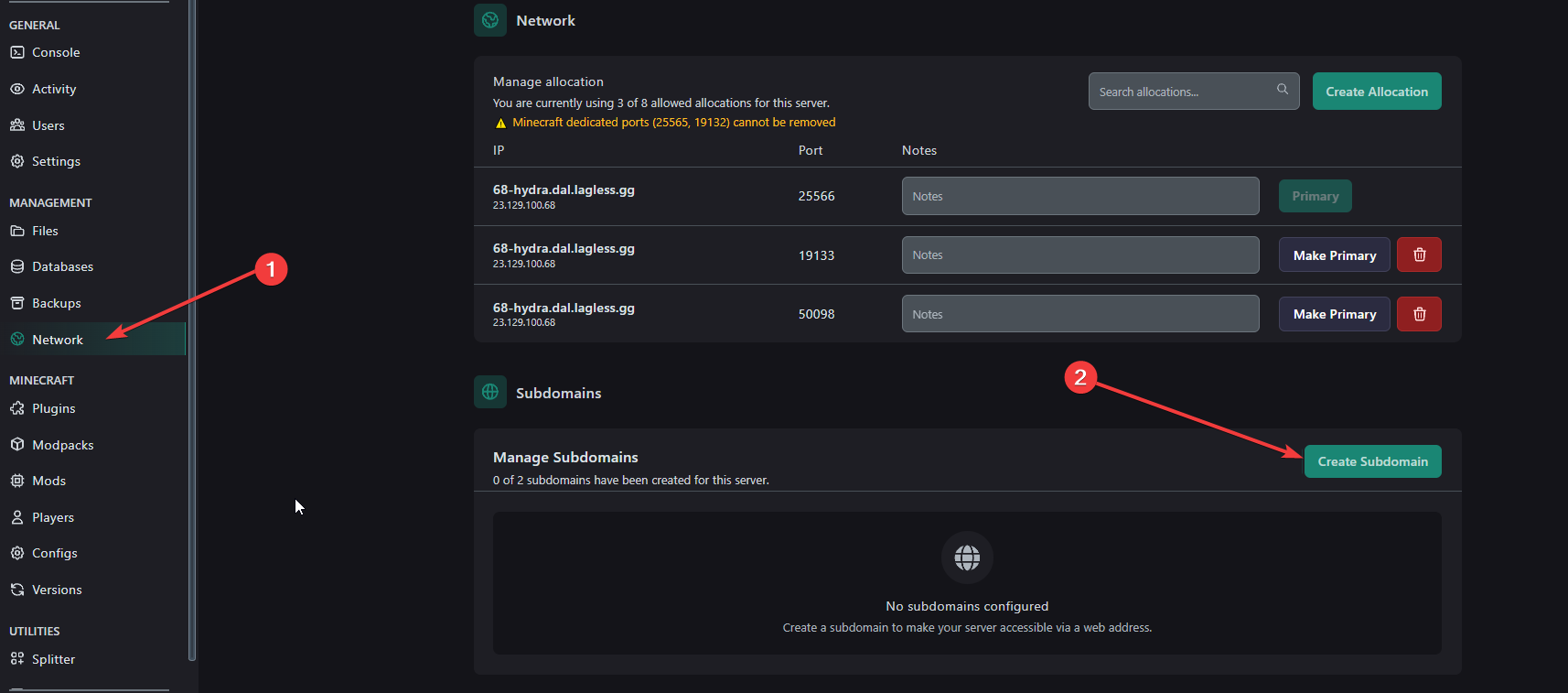Go to the Files page

click(x=45, y=231)
